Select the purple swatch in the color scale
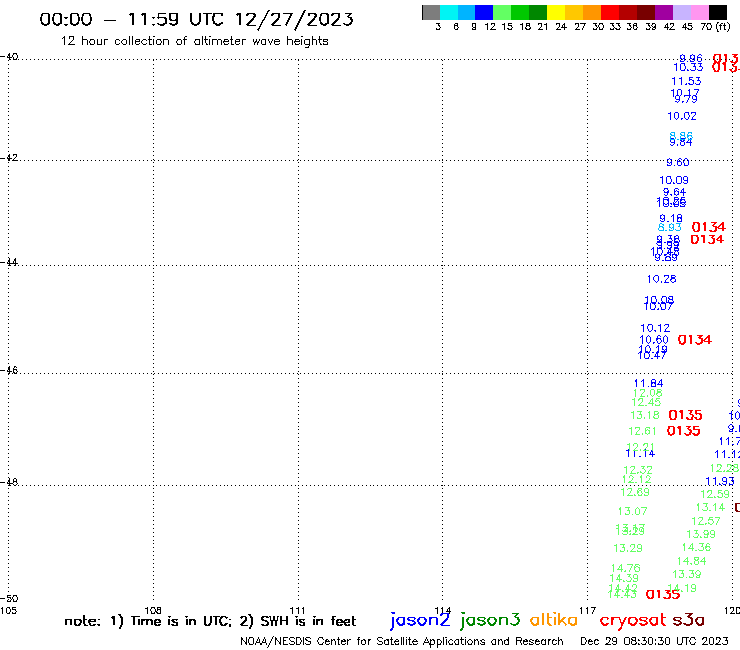 pos(664,12)
